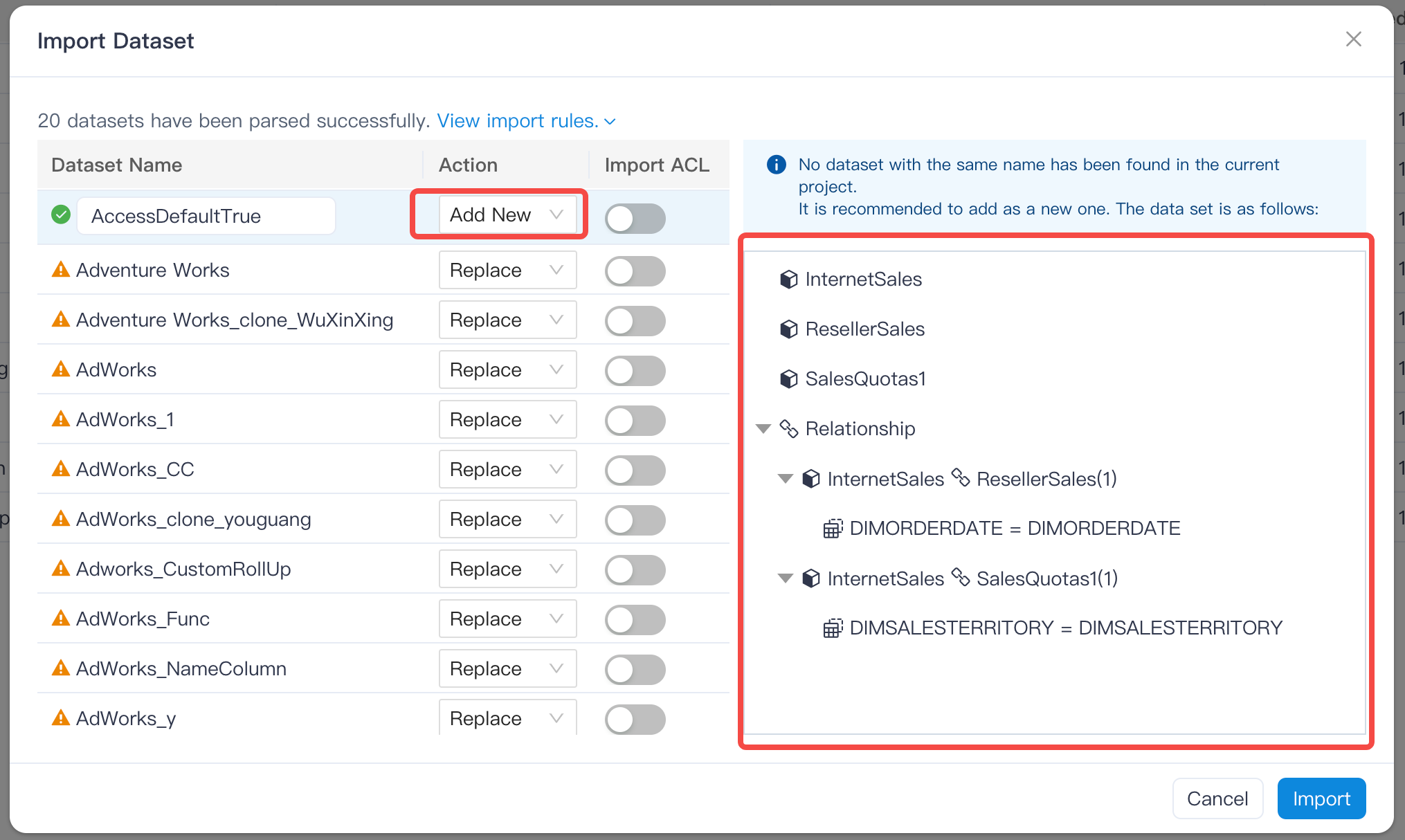The image size is (1405, 840).
Task: Click the Import button
Action: click(1321, 798)
